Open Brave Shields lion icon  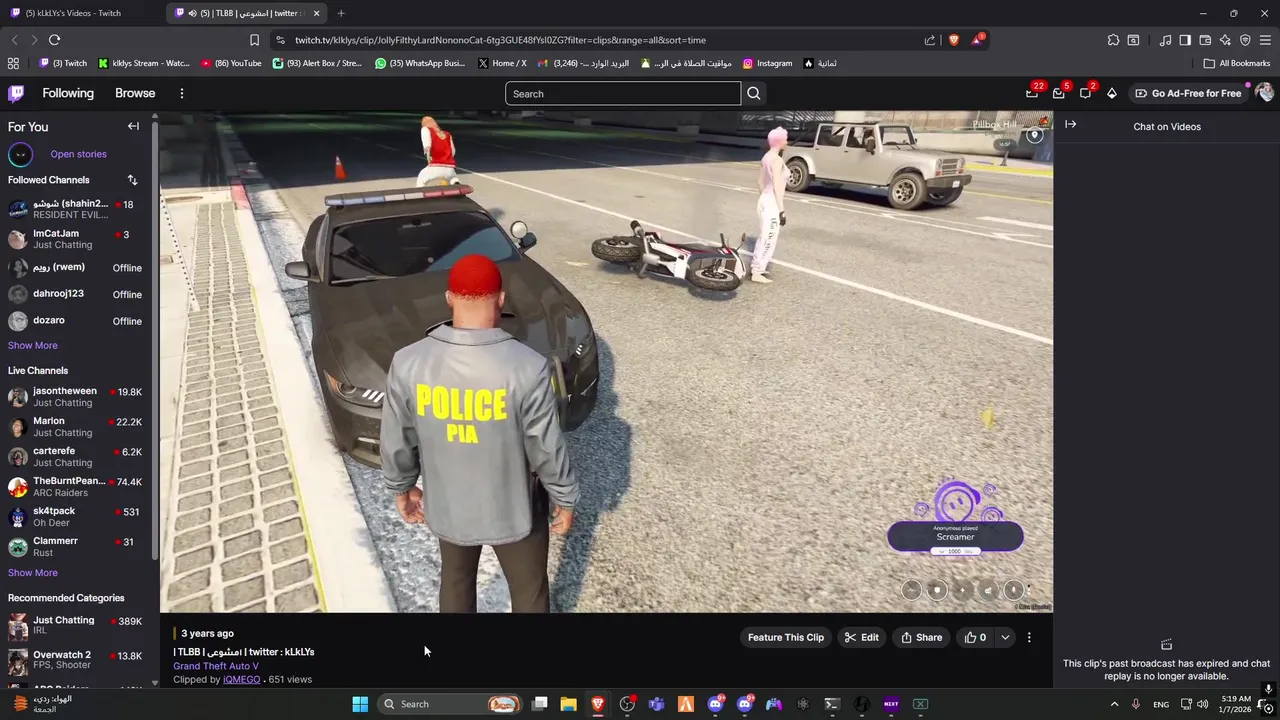[953, 40]
